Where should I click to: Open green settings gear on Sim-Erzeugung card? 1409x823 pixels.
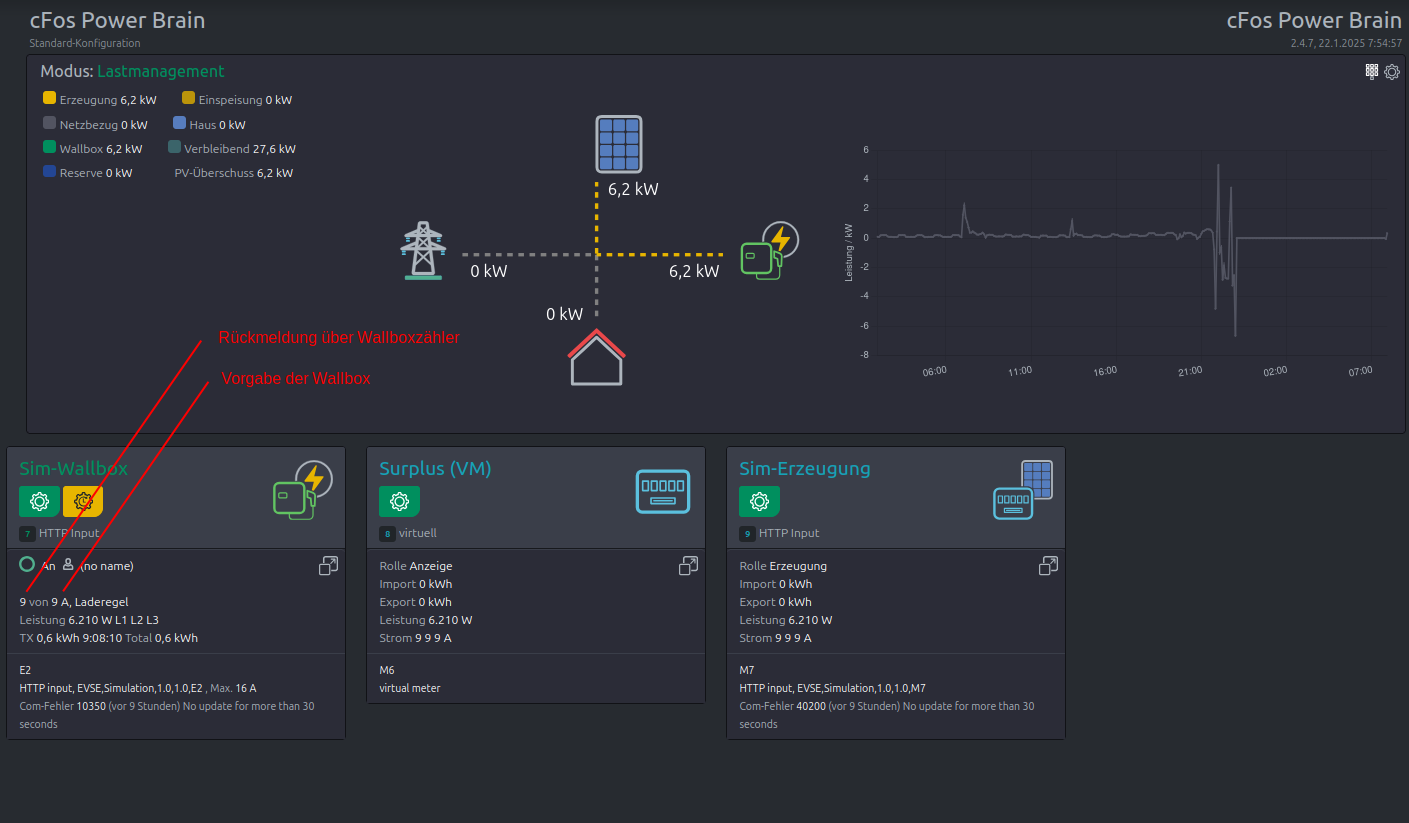[759, 501]
